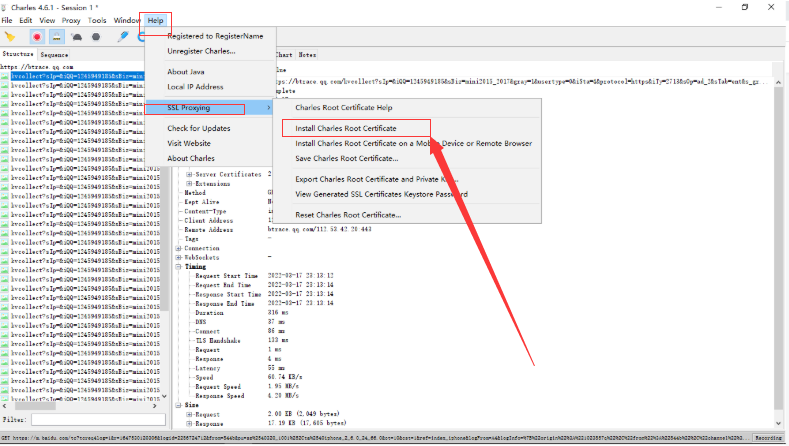
Task: Select Local IP Address menu item
Action: click(195, 87)
